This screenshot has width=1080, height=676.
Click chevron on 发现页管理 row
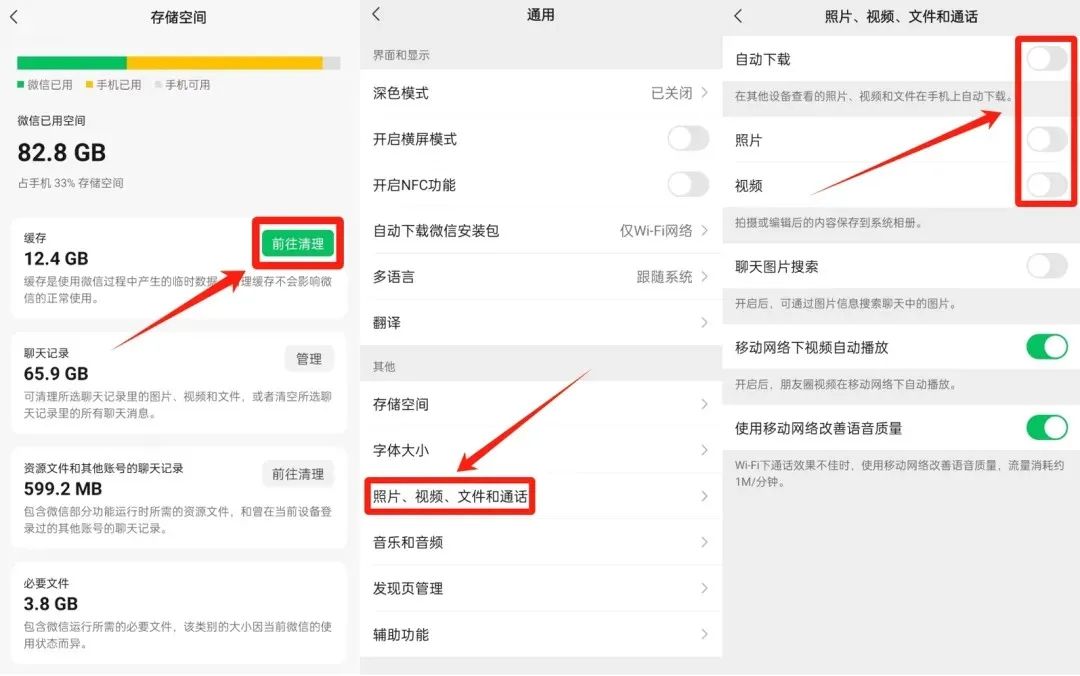(x=704, y=588)
